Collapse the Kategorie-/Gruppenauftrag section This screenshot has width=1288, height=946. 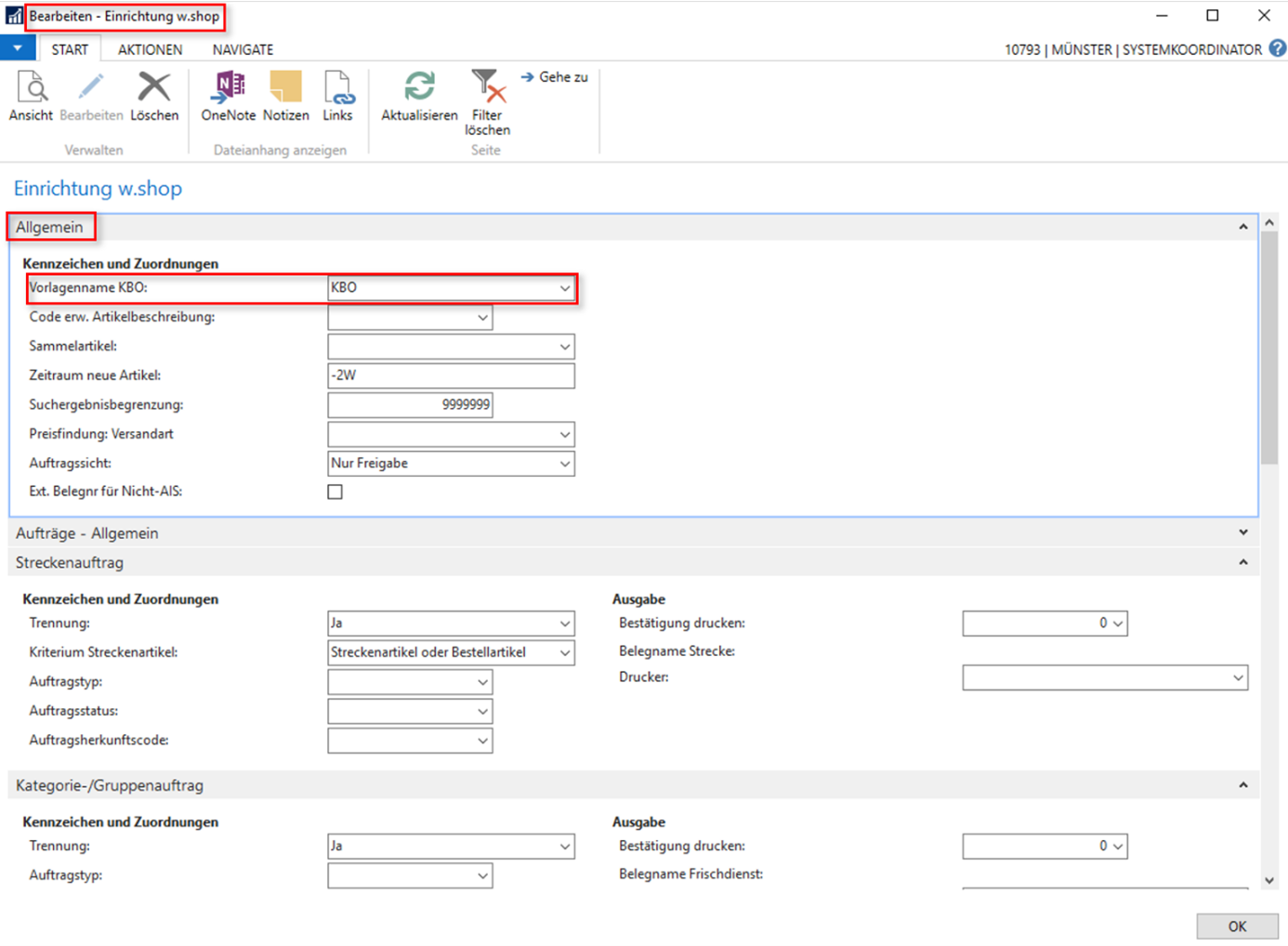(1243, 785)
